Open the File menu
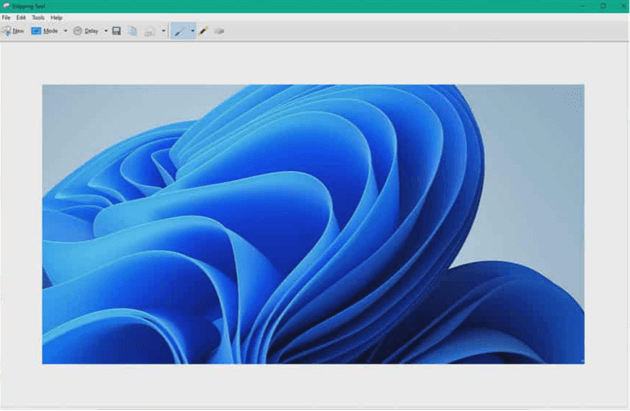630x411 pixels. coord(6,18)
